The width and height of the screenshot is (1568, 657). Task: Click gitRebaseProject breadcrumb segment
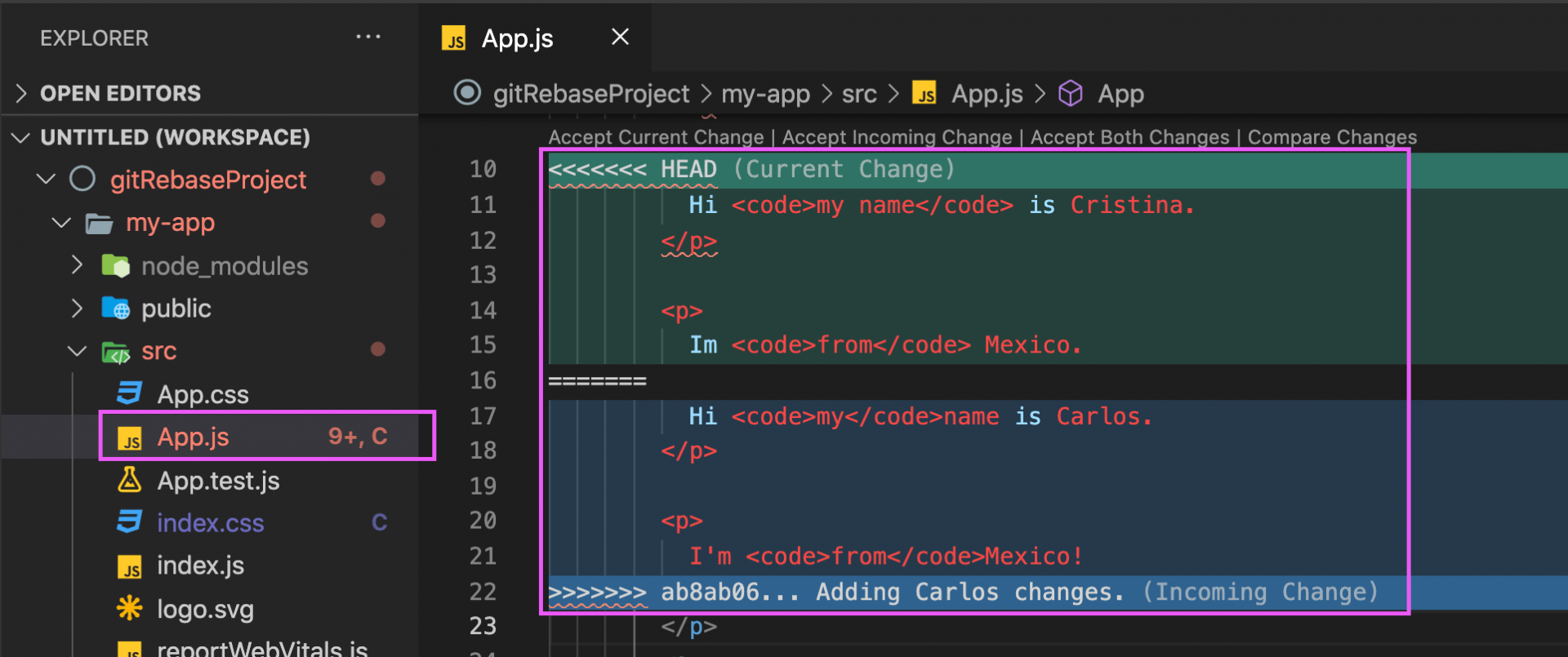pyautogui.click(x=591, y=94)
